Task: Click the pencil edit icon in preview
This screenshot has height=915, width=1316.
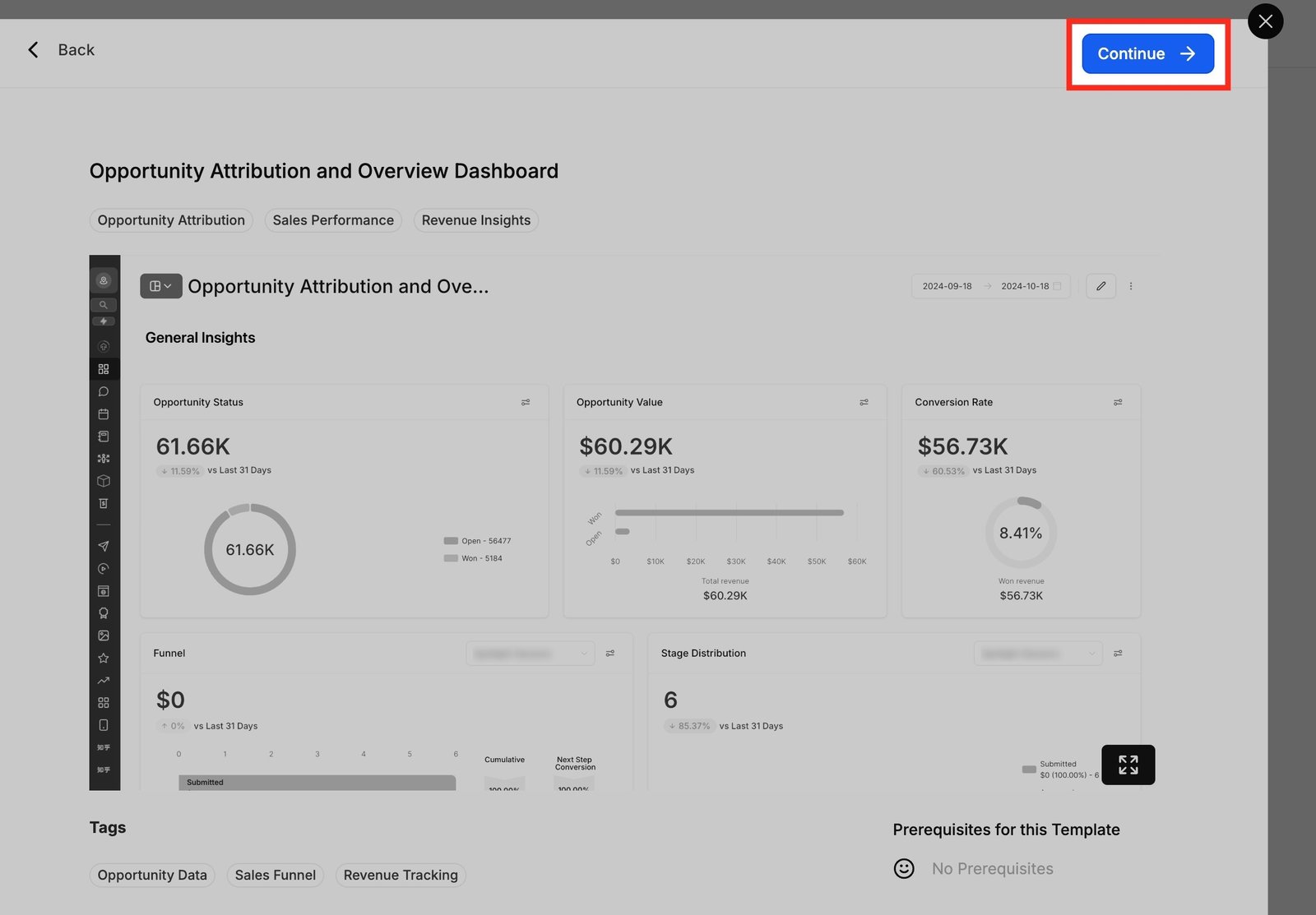Action: click(1101, 286)
